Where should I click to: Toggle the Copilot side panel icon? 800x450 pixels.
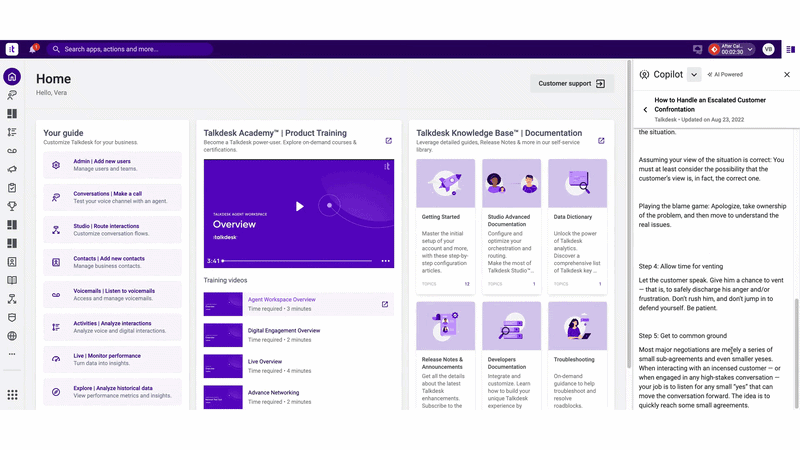(x=790, y=49)
